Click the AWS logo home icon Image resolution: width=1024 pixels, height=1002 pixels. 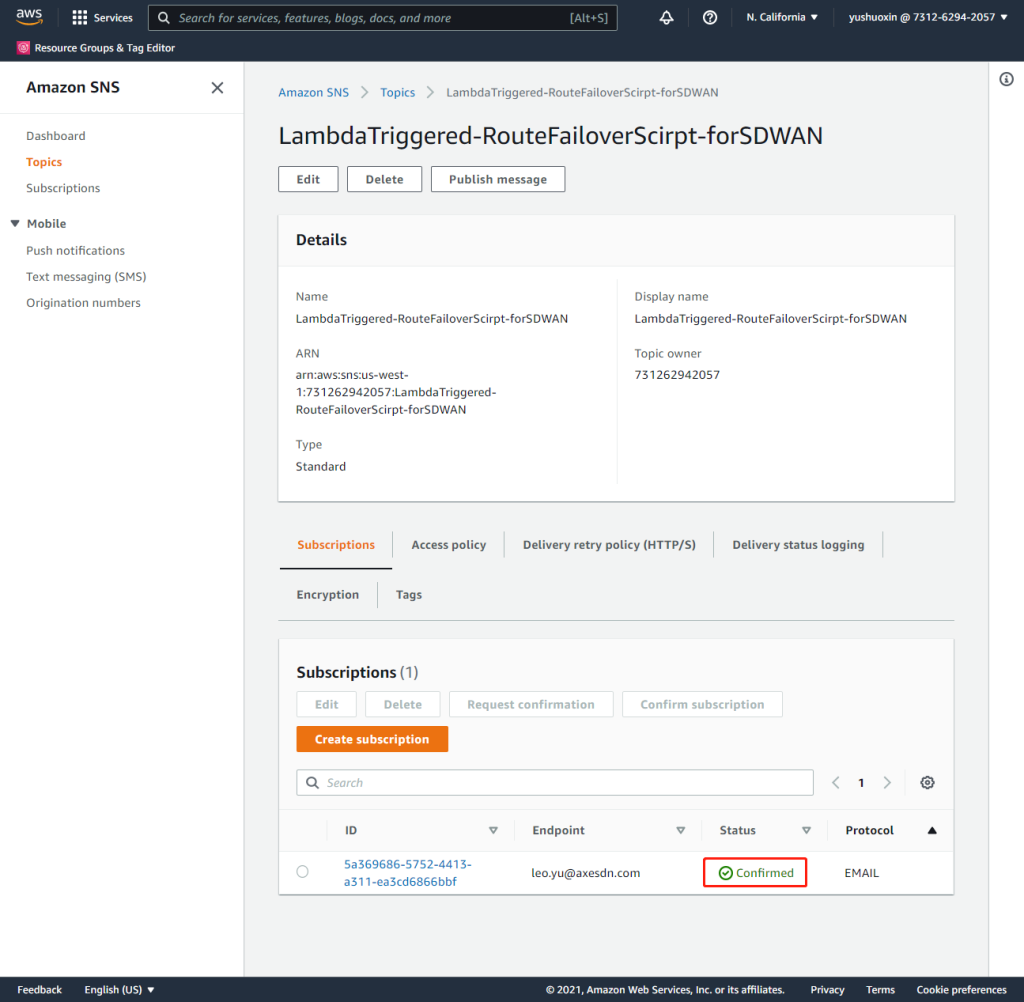(x=29, y=17)
